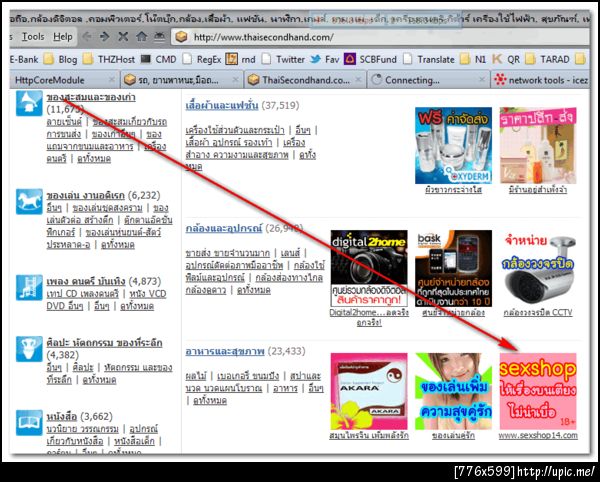
Task: Click the ผลไม้ sublink
Action: (x=196, y=376)
